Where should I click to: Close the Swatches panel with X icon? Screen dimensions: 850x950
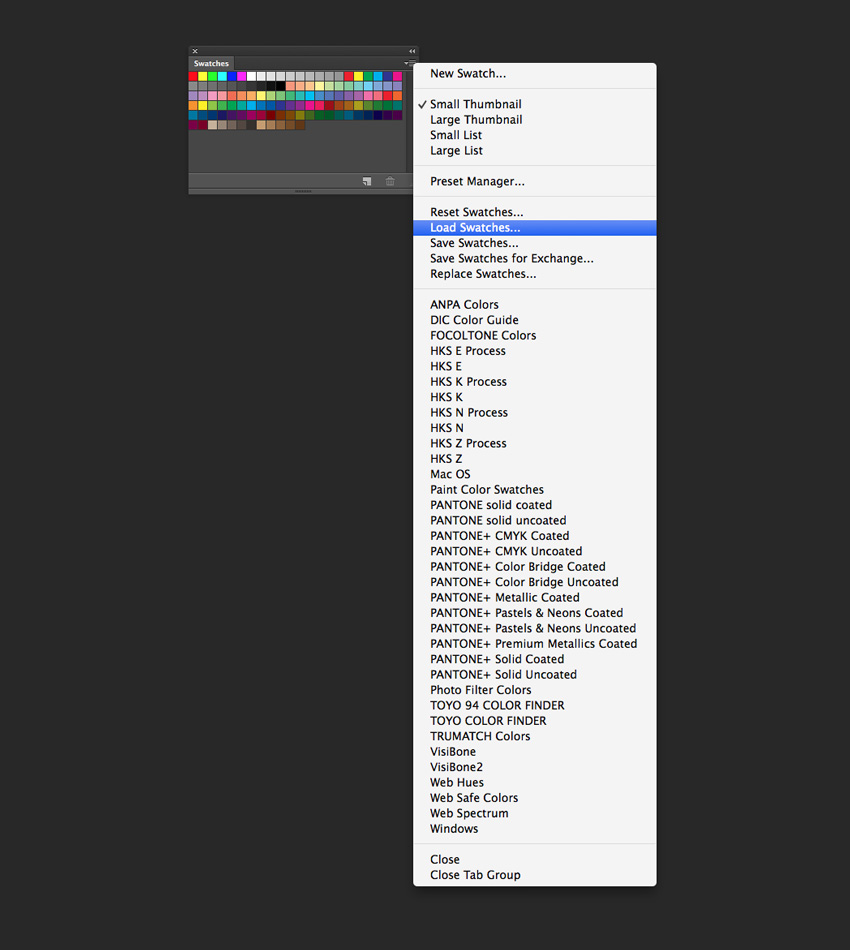coord(195,51)
